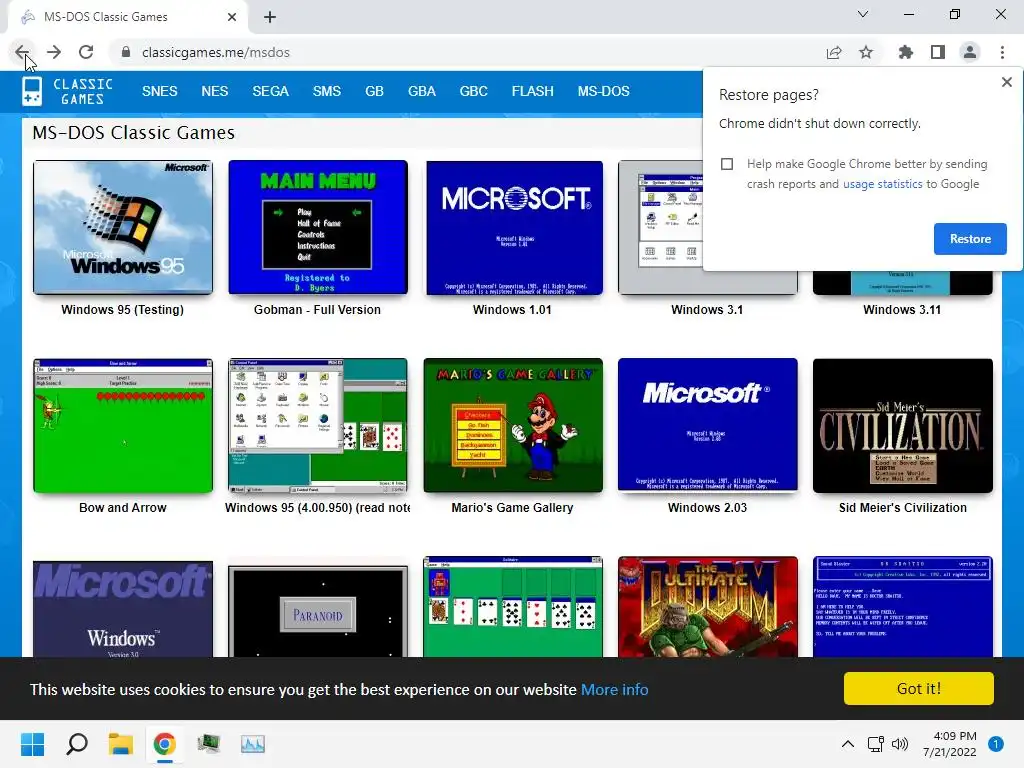The width and height of the screenshot is (1024, 768).
Task: Open the Windows 95 (Testing) thumbnail
Action: point(123,227)
